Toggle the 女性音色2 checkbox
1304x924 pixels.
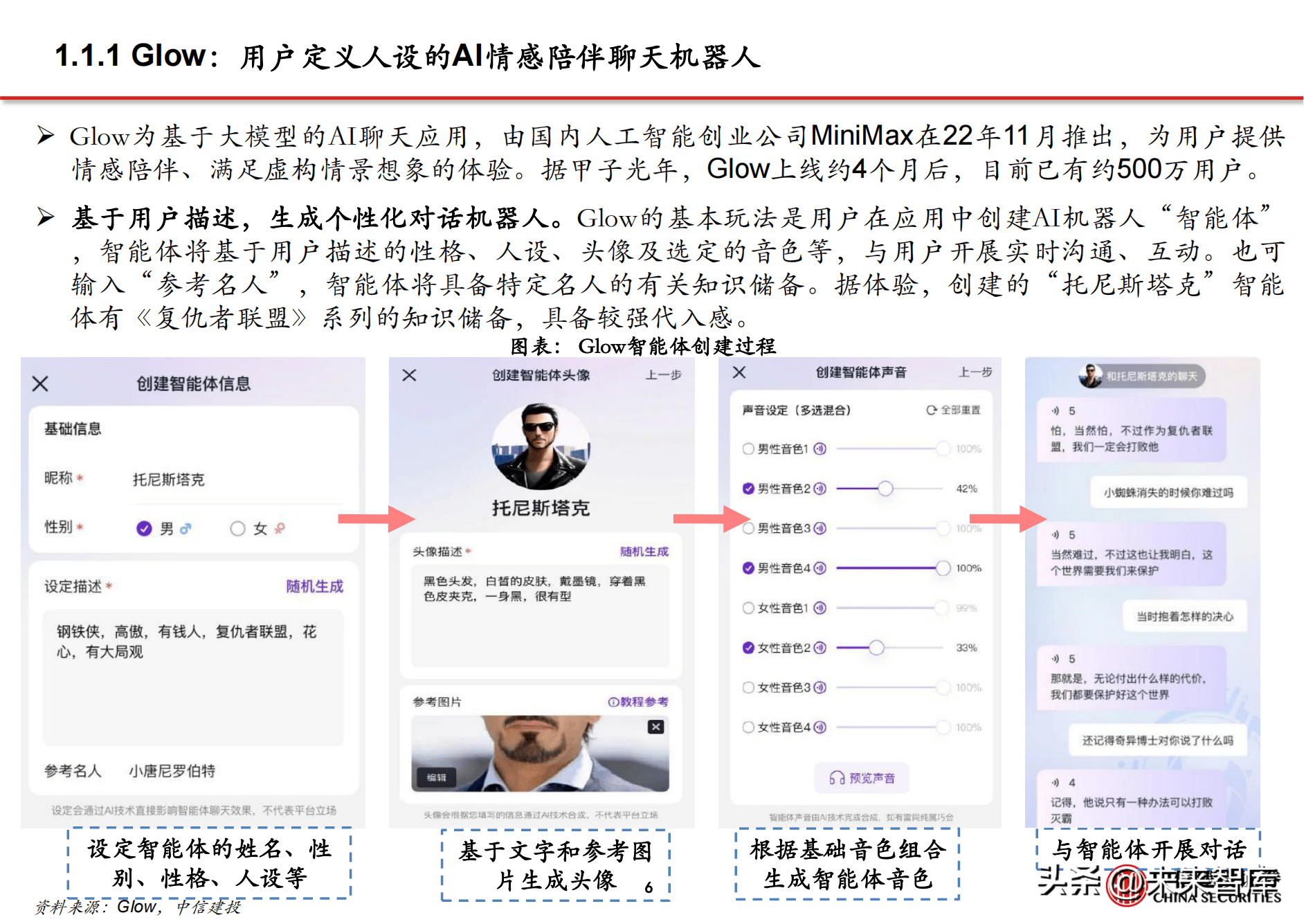coord(748,648)
